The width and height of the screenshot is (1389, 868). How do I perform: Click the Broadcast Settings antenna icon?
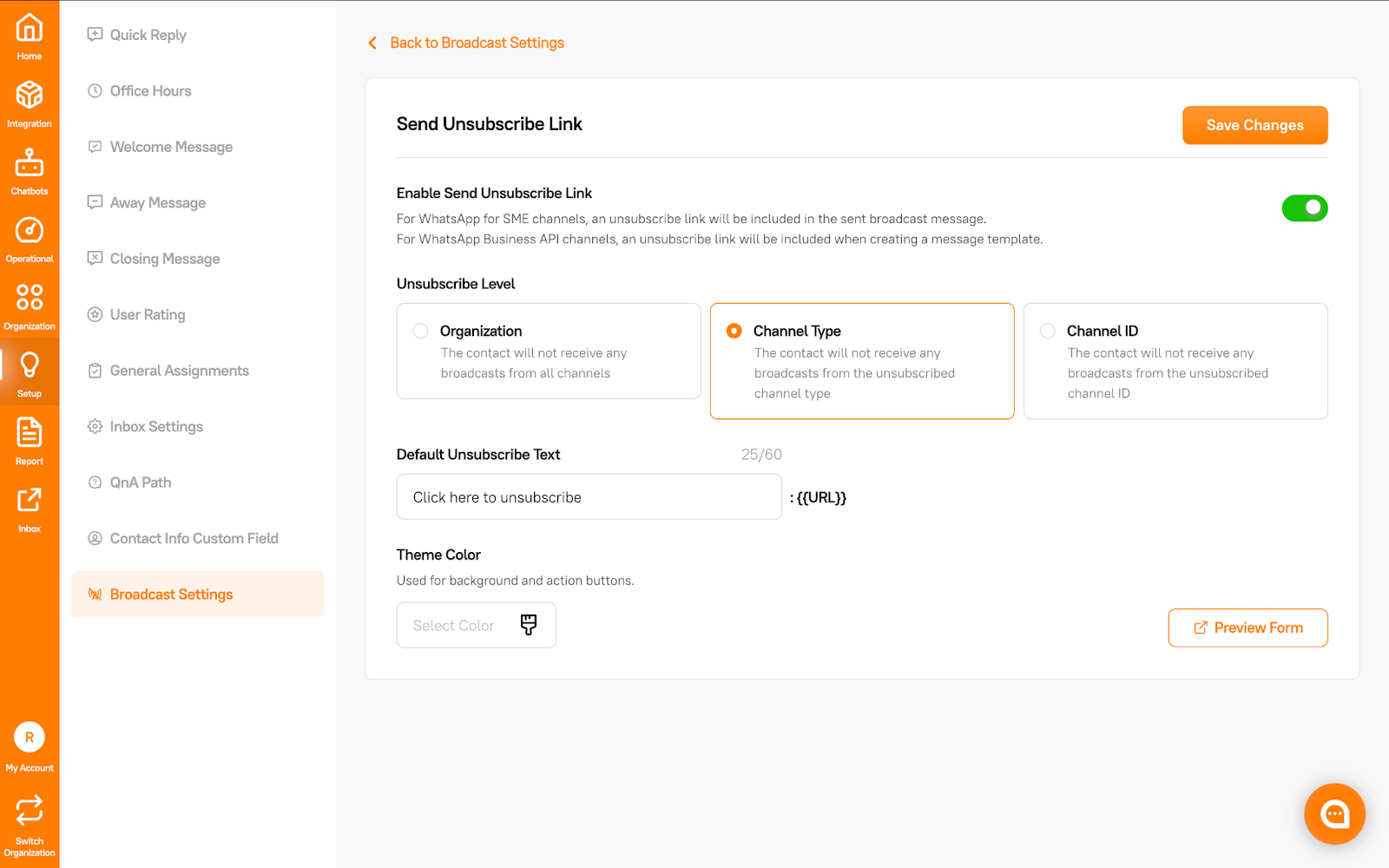[x=95, y=595]
